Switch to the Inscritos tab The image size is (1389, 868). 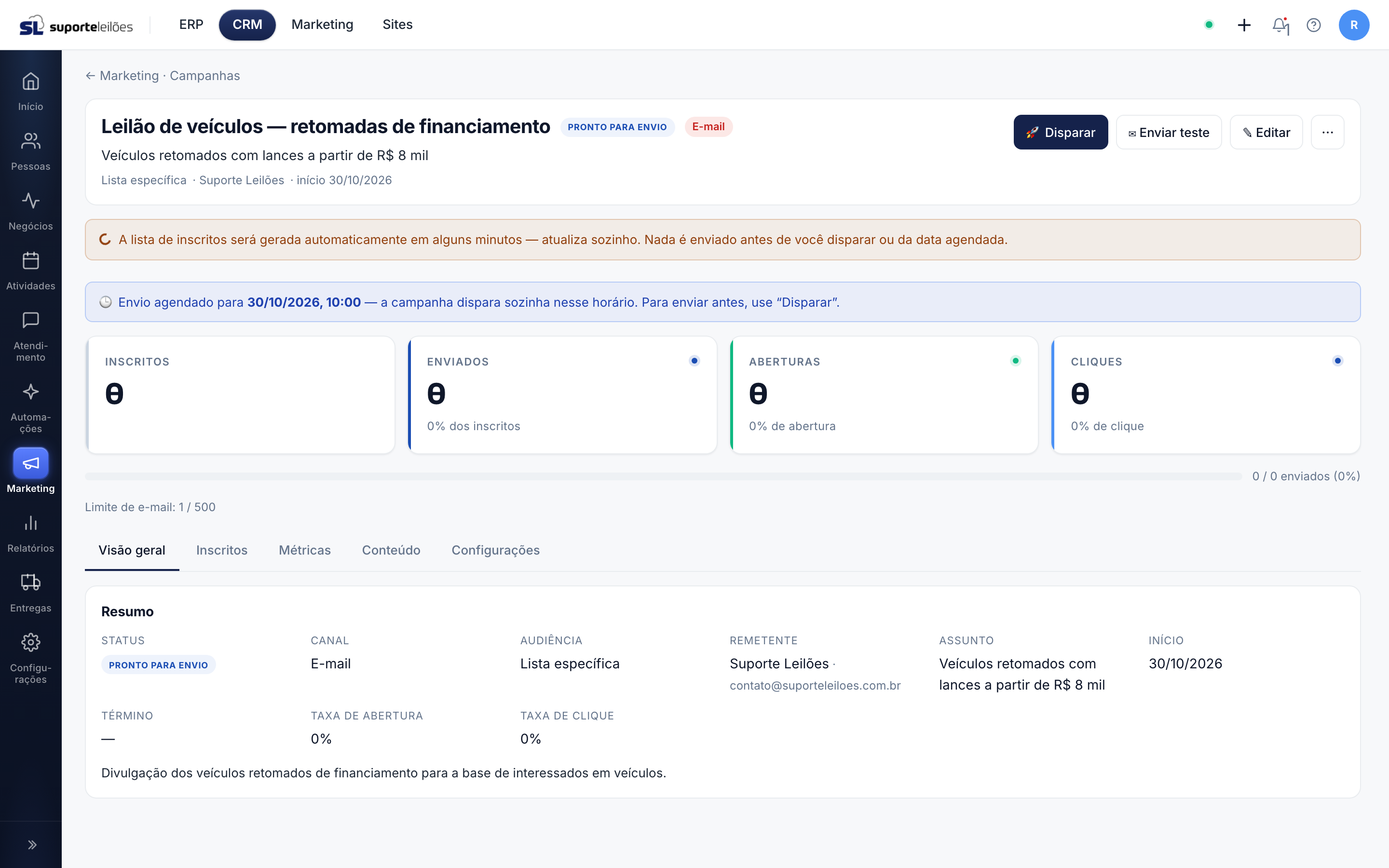point(221,550)
